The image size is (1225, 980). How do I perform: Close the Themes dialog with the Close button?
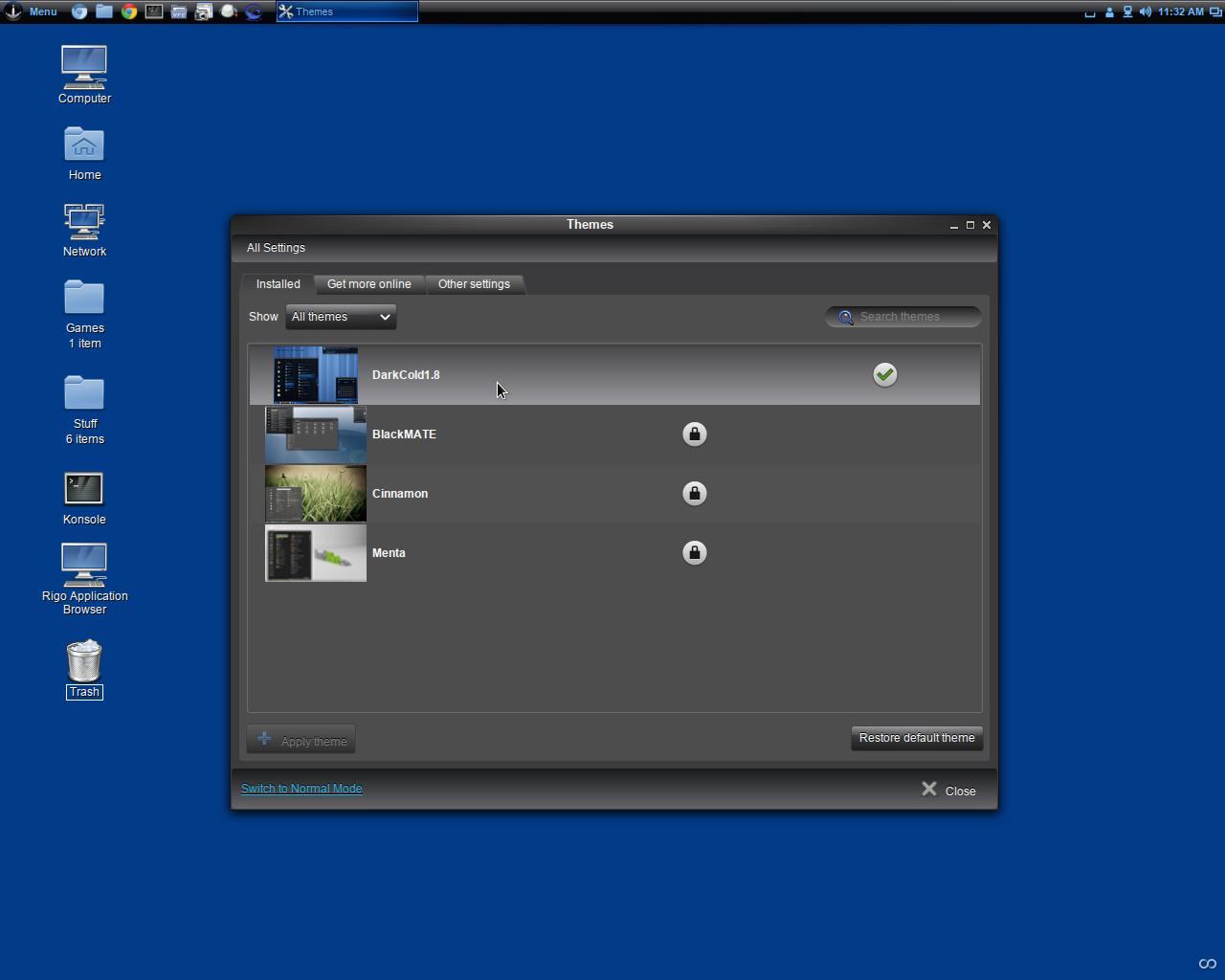point(948,791)
